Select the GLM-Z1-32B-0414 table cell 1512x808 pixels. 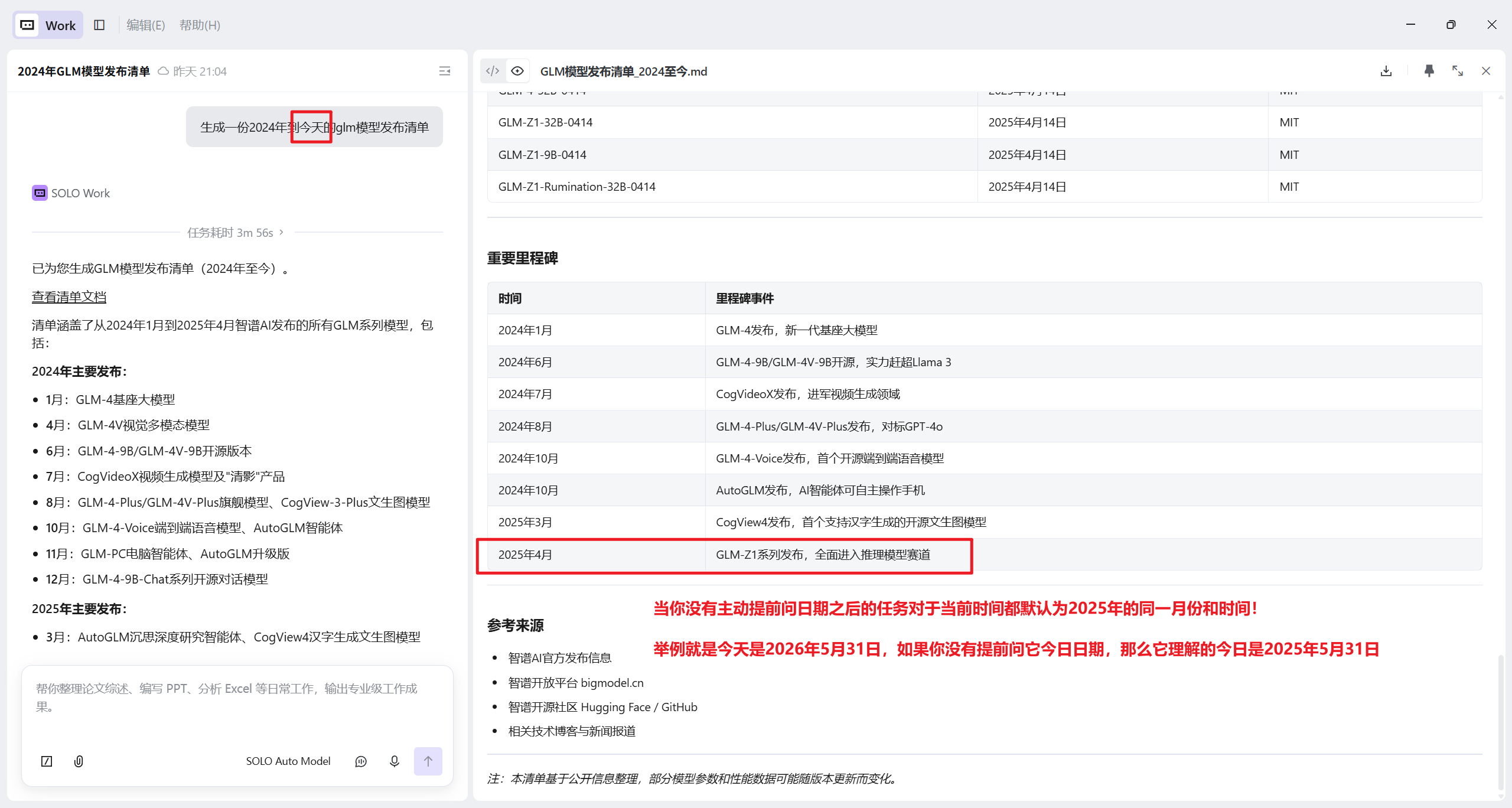732,122
